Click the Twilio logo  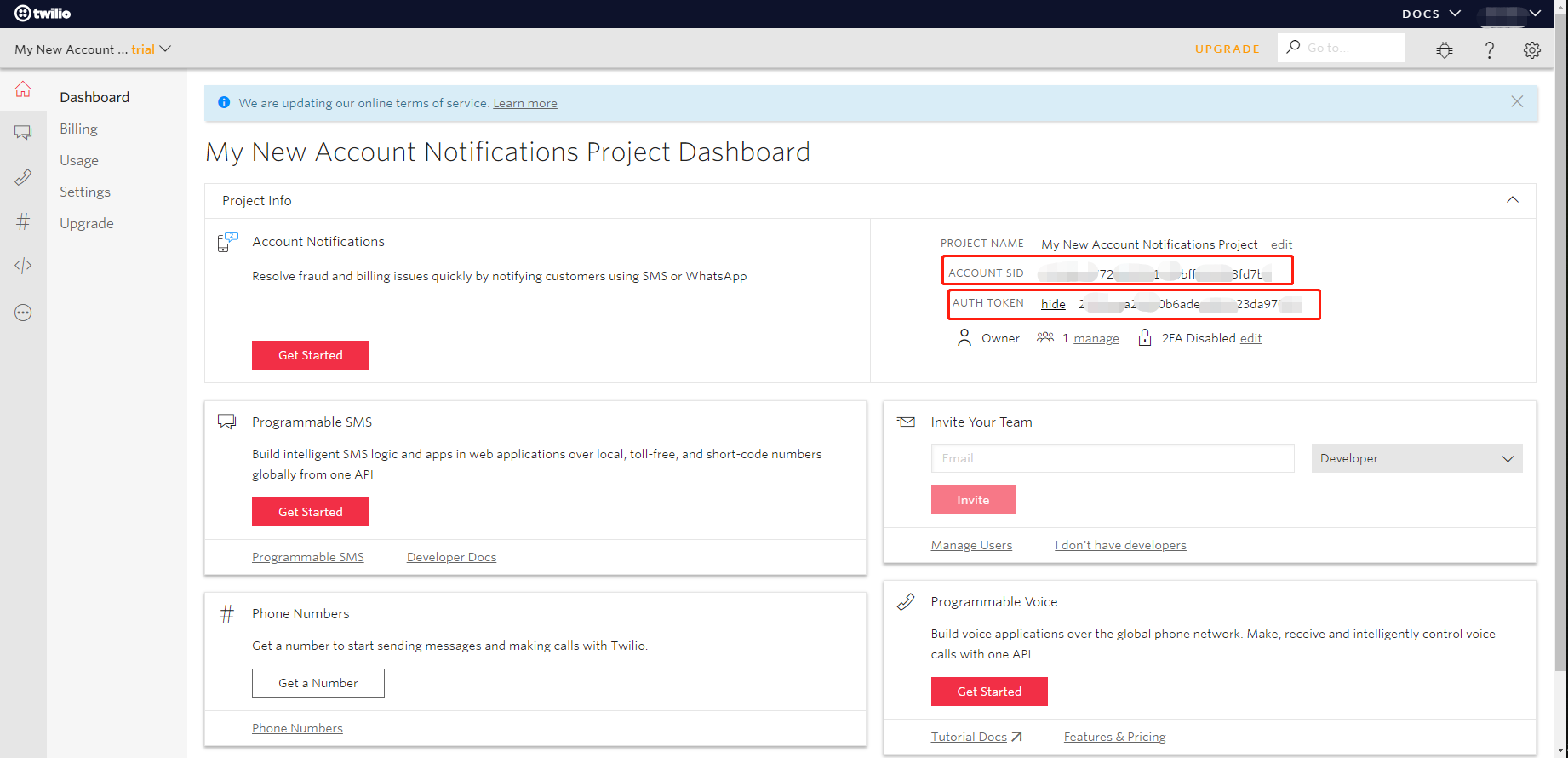tap(43, 13)
